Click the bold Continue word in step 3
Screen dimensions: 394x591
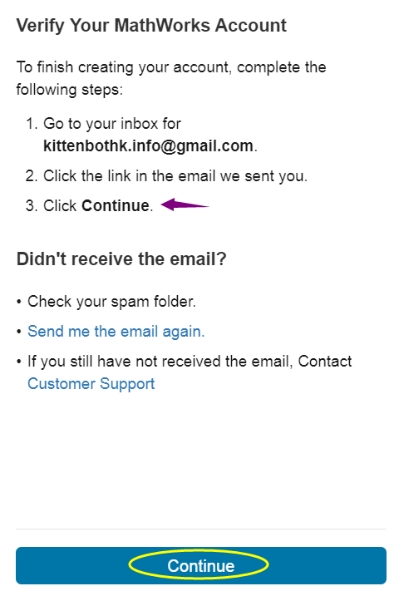click(x=115, y=206)
